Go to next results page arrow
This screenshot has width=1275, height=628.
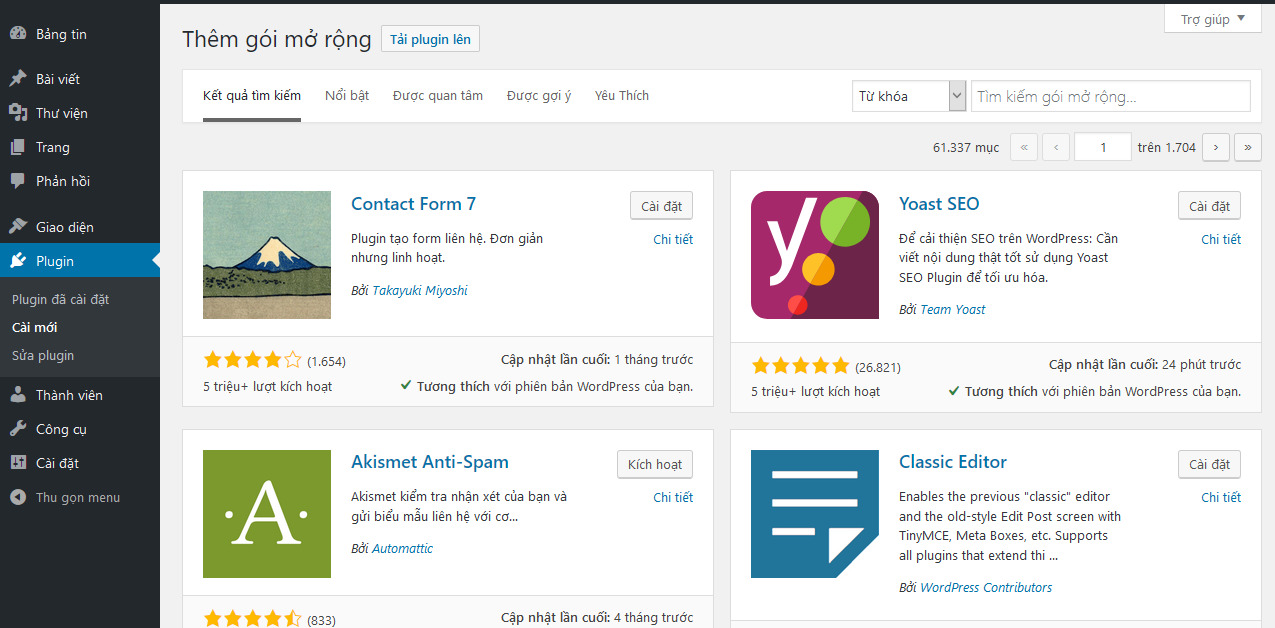click(x=1215, y=147)
